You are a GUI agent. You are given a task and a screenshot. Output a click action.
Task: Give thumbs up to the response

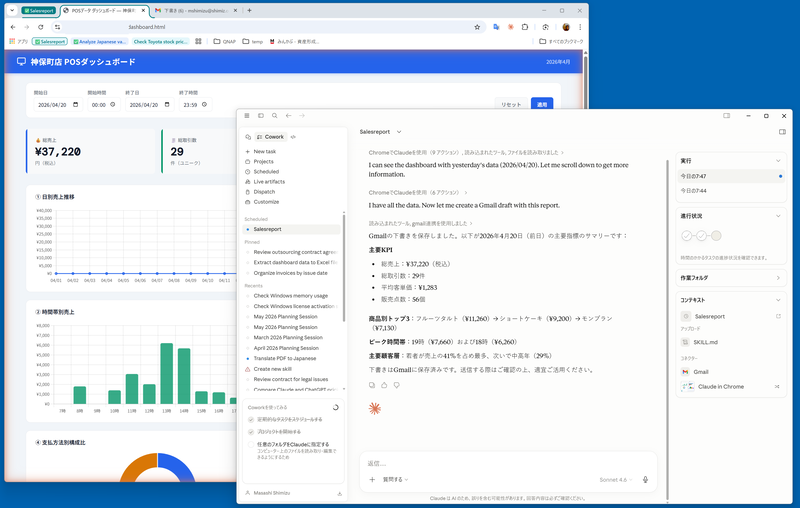tap(384, 385)
